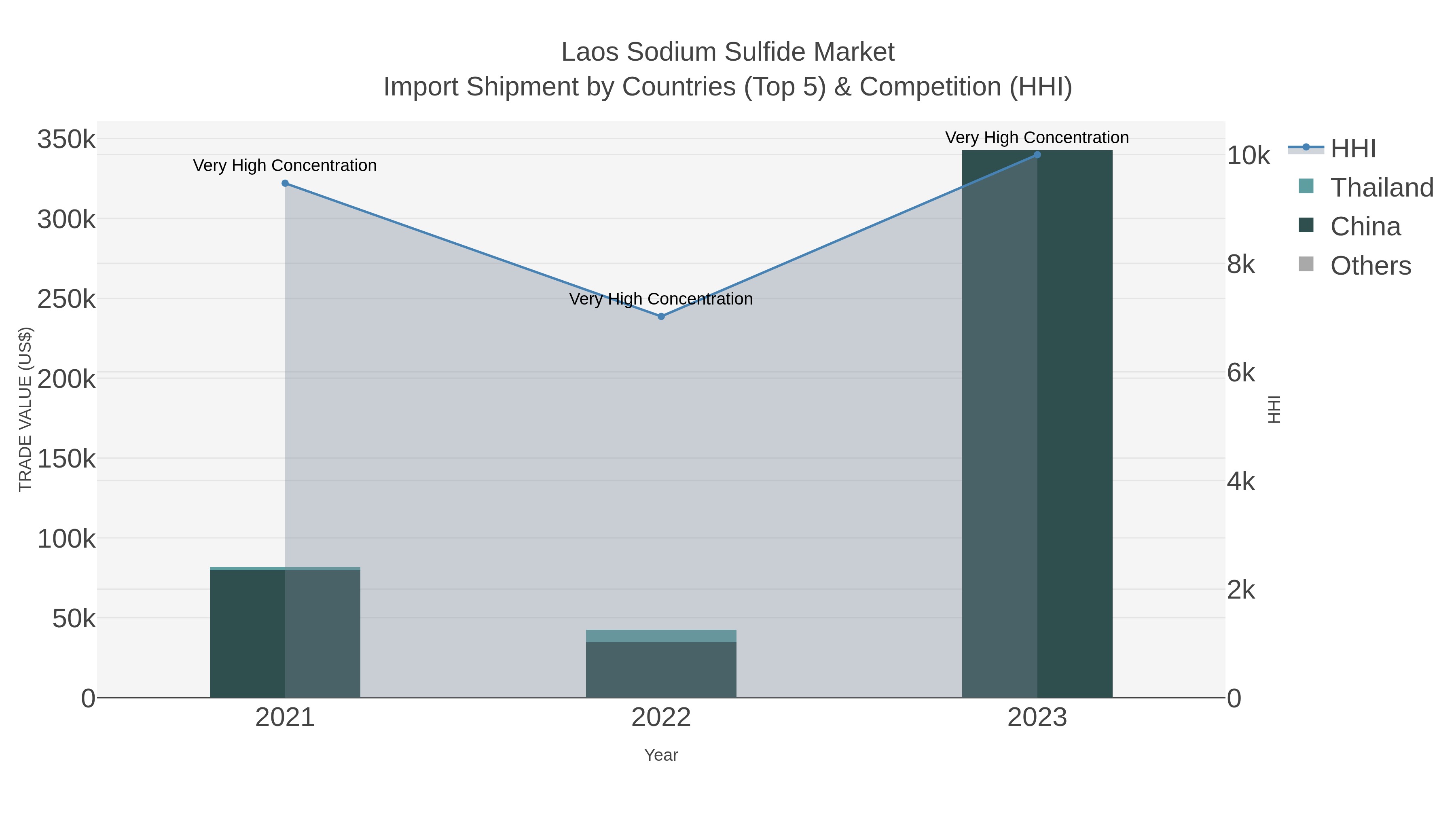
Task: Click 2022 Very High Concentration annotation
Action: coord(661,299)
